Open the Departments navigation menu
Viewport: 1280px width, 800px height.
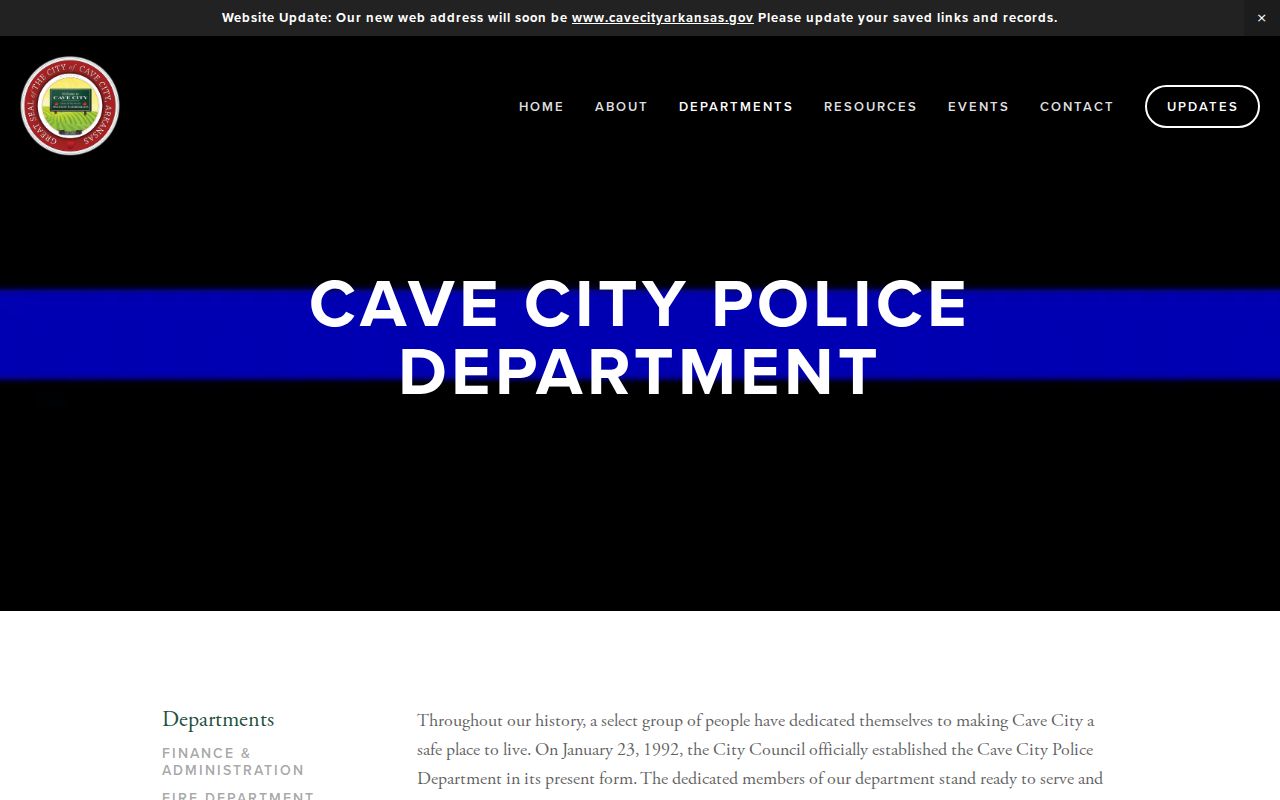[x=736, y=106]
